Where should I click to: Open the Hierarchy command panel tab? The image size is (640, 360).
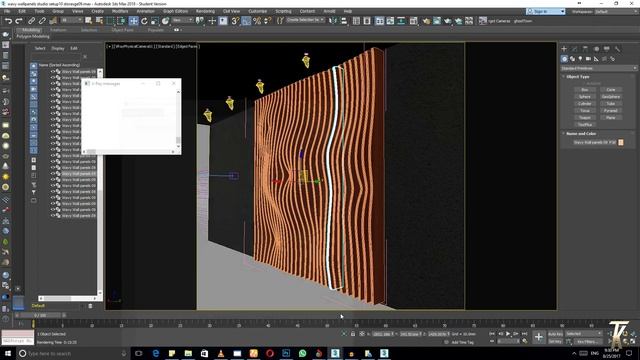[585, 49]
